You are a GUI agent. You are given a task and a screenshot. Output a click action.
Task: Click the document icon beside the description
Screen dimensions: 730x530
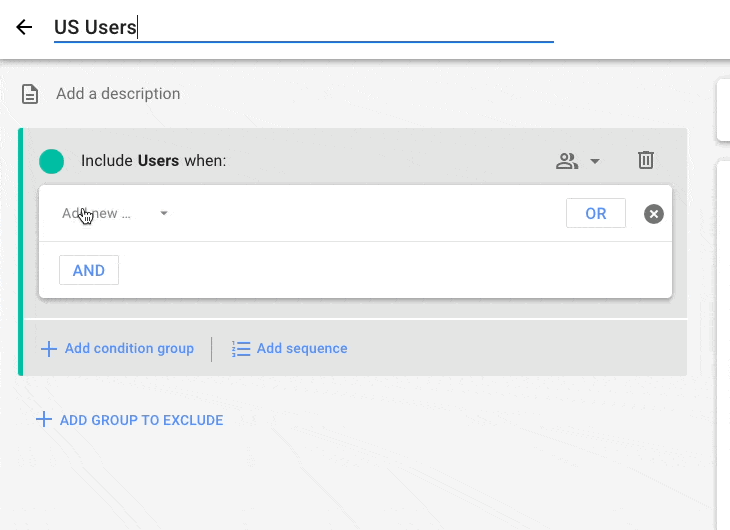tap(31, 94)
